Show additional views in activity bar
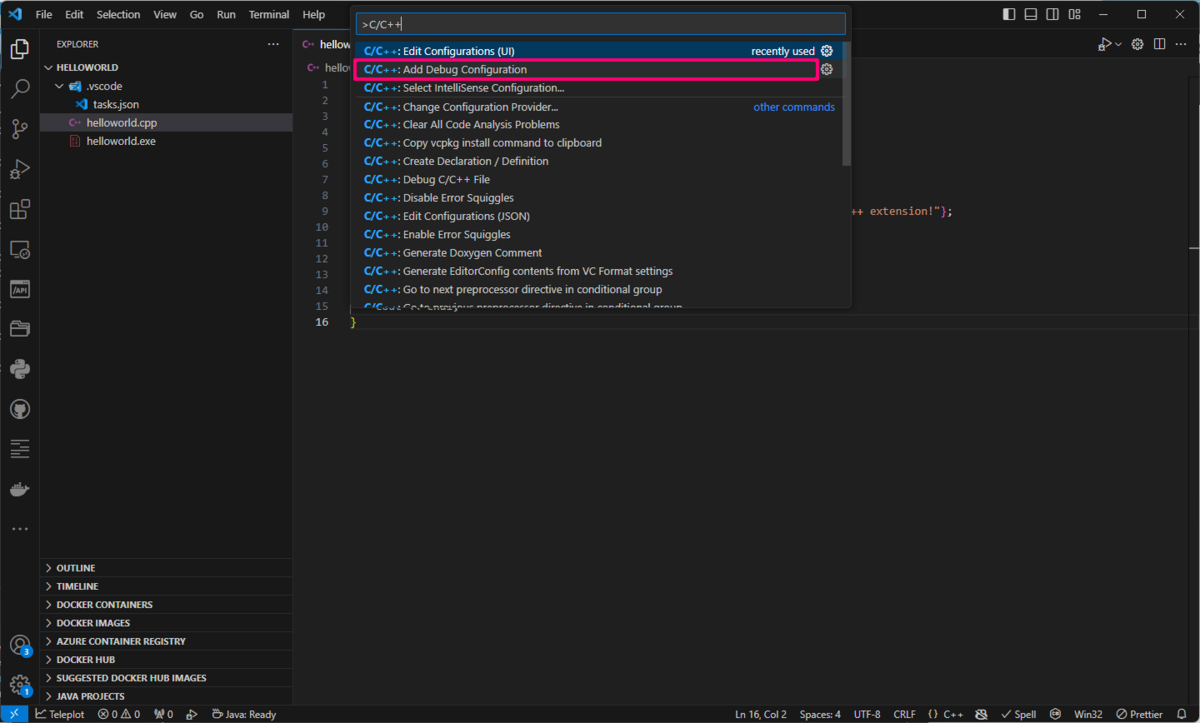This screenshot has height=723, width=1200. 19,529
